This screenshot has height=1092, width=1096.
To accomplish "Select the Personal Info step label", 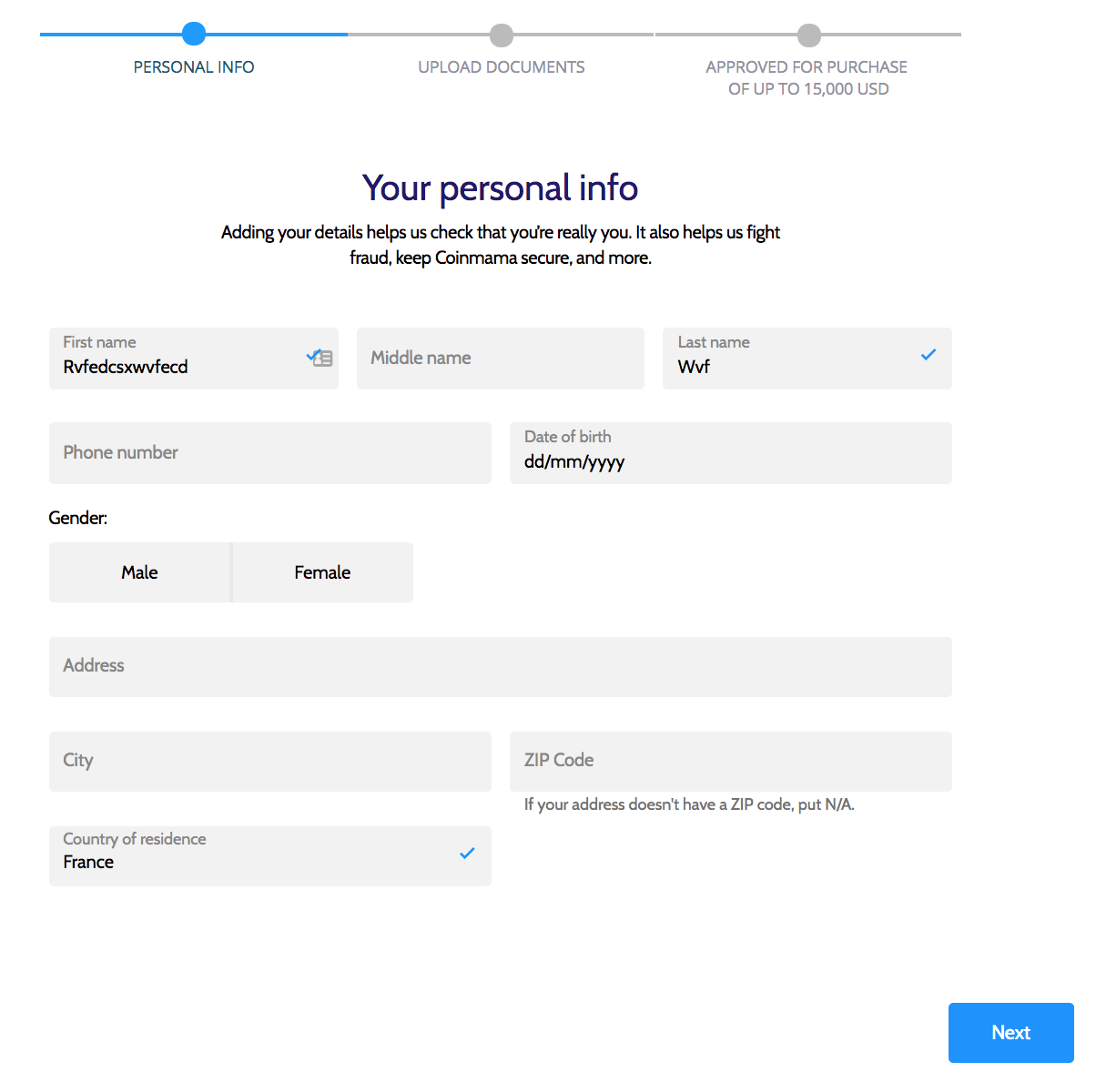I will (x=193, y=66).
